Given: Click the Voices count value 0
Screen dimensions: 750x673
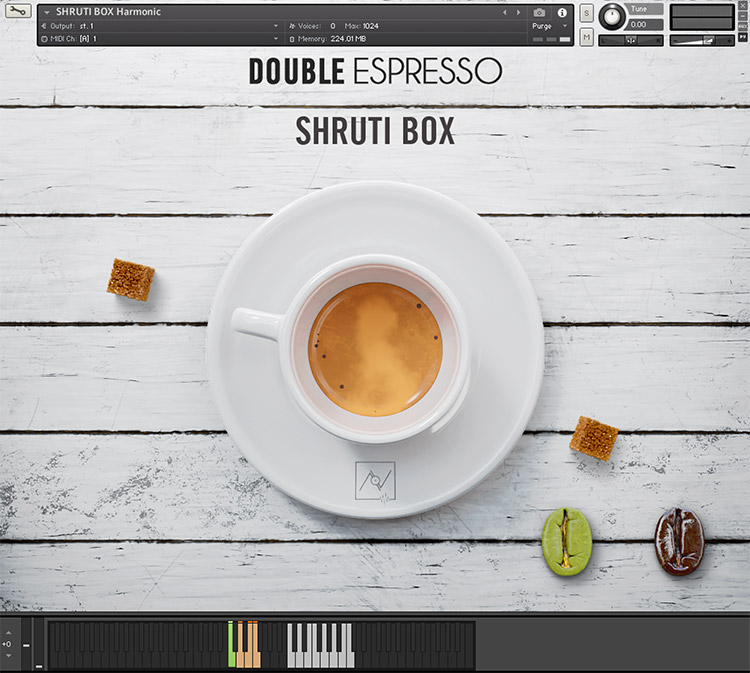Looking at the screenshot, I should coord(333,26).
